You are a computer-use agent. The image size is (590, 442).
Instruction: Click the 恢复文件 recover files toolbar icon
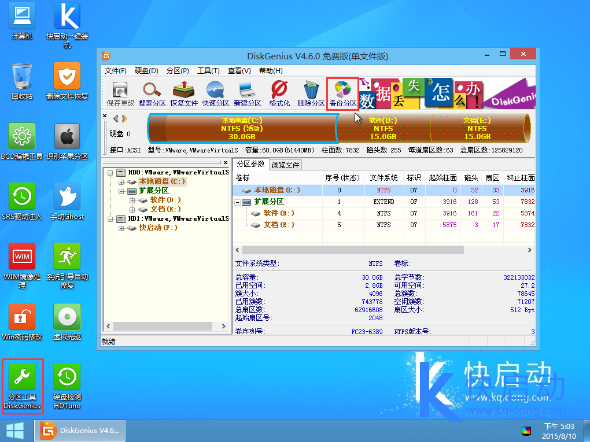(184, 94)
